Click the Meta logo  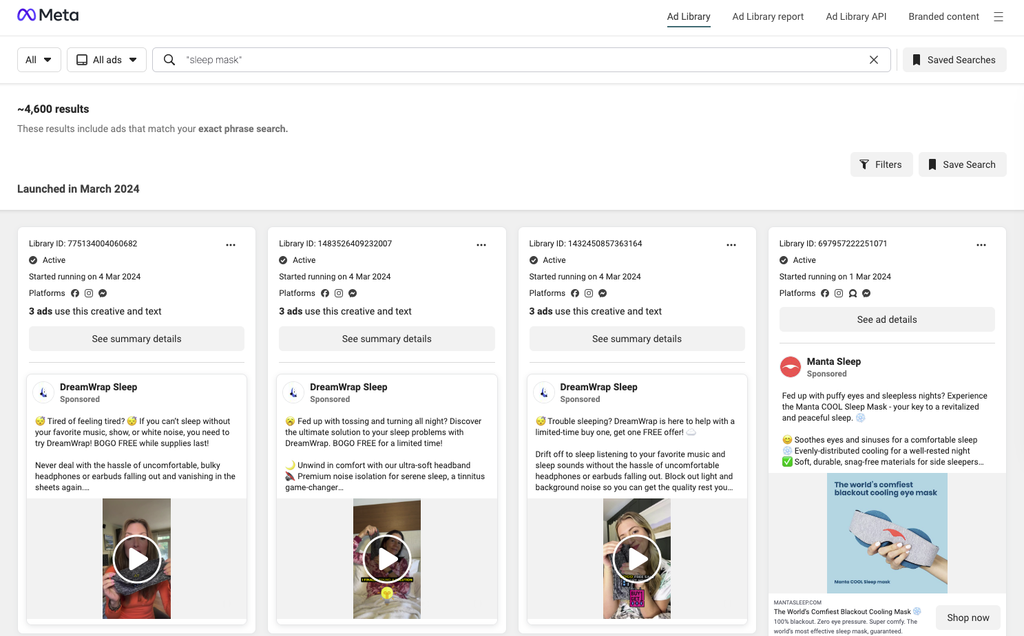(48, 15)
